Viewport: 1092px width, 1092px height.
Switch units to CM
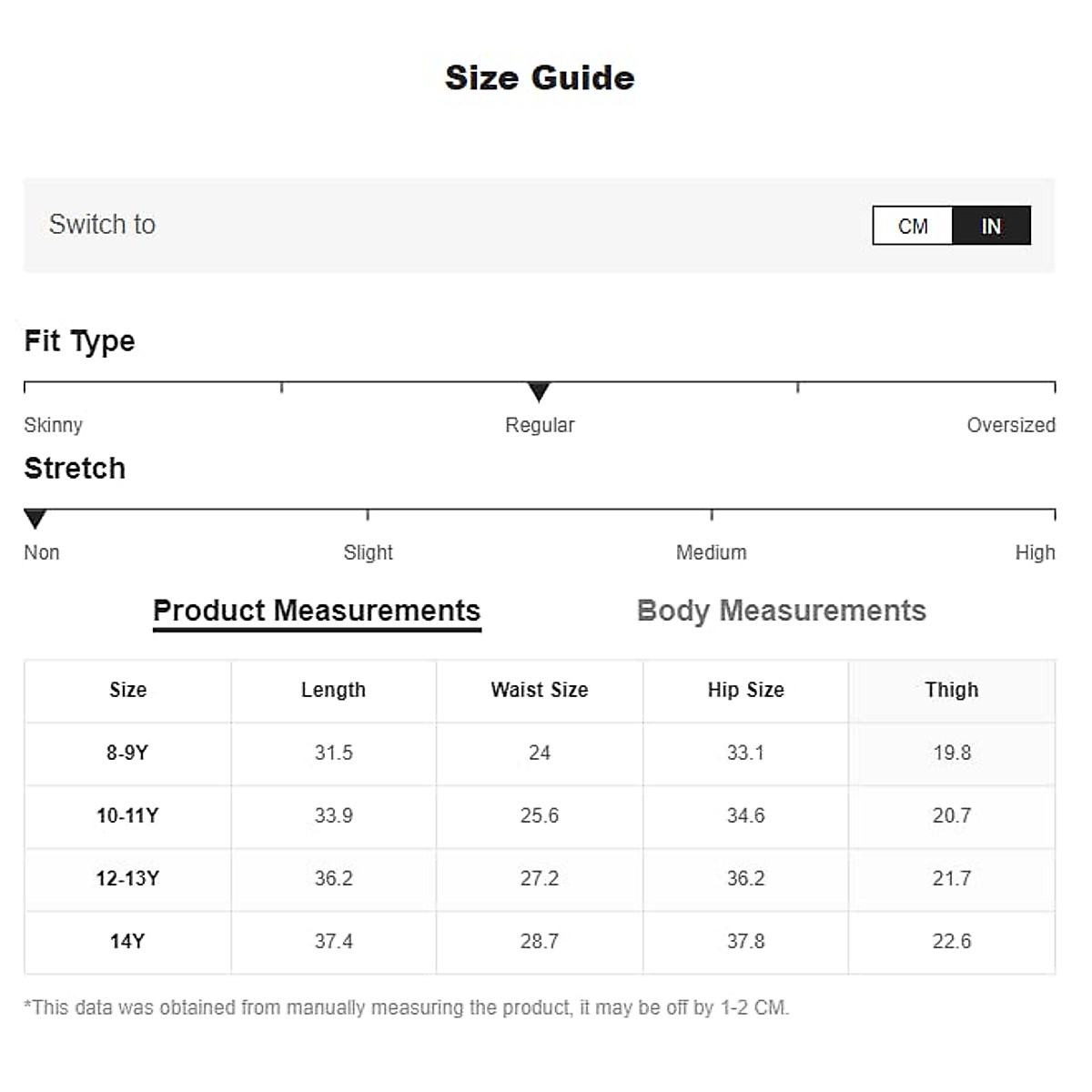coord(913,226)
